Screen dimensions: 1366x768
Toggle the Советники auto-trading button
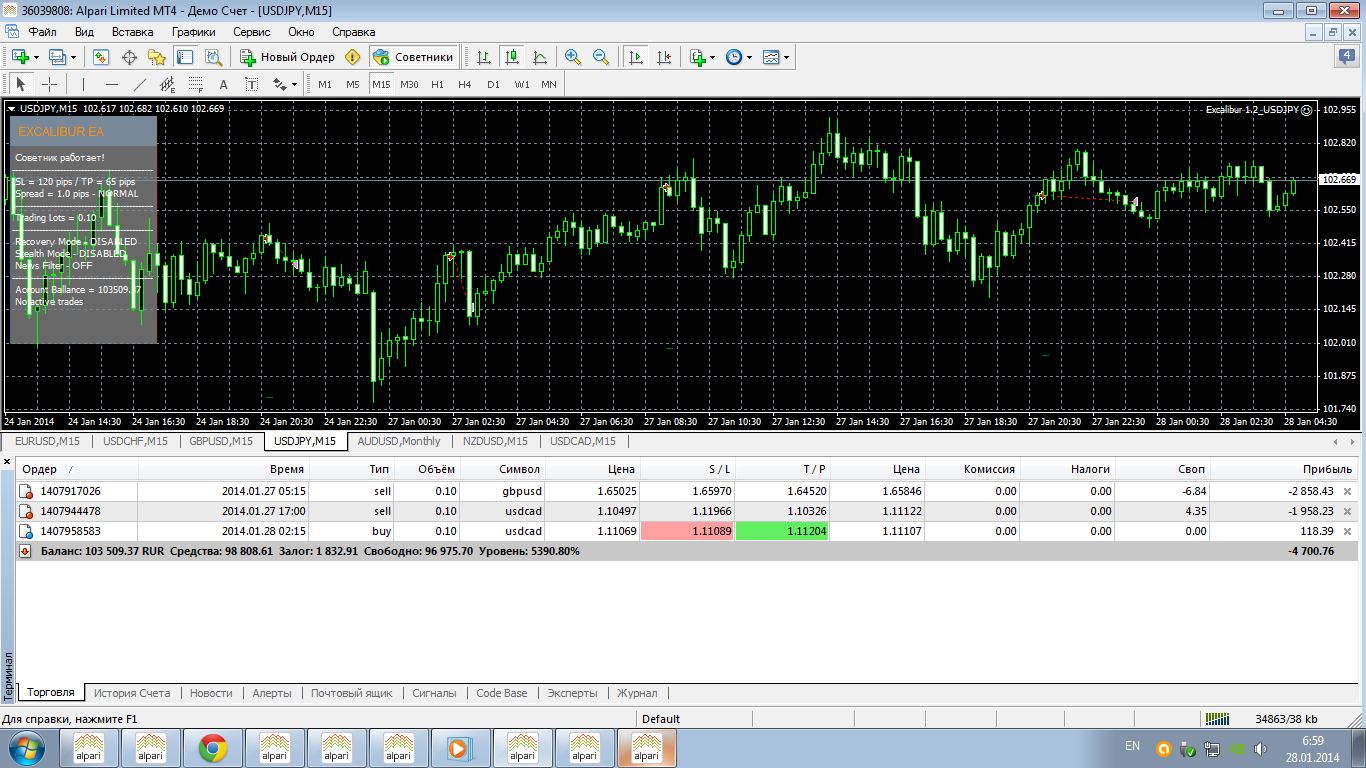click(x=414, y=57)
